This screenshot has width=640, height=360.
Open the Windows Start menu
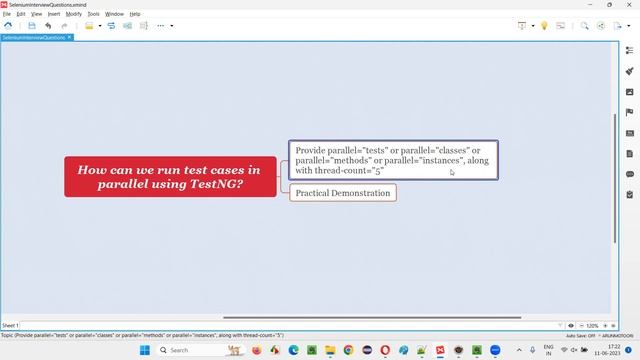pos(145,350)
